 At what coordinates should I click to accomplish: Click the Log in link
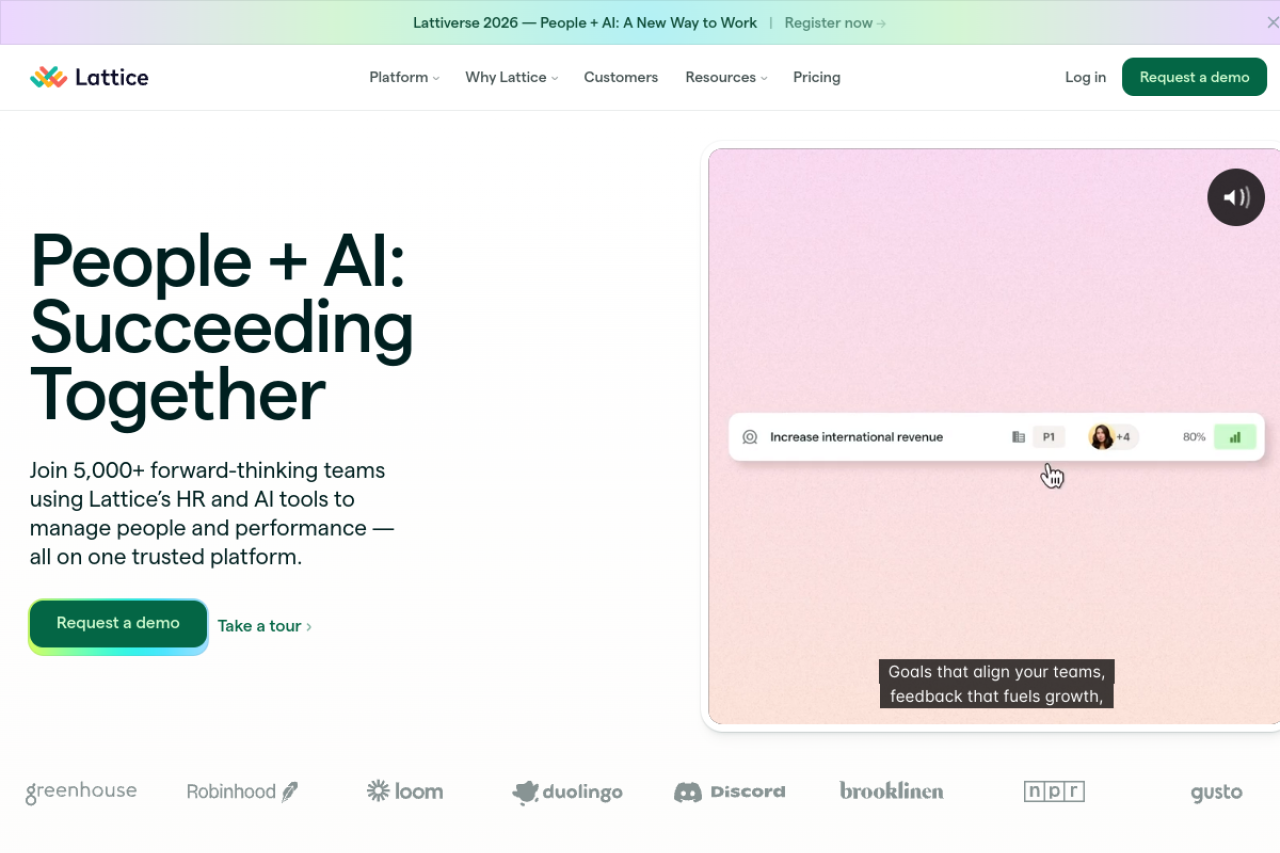click(x=1085, y=77)
